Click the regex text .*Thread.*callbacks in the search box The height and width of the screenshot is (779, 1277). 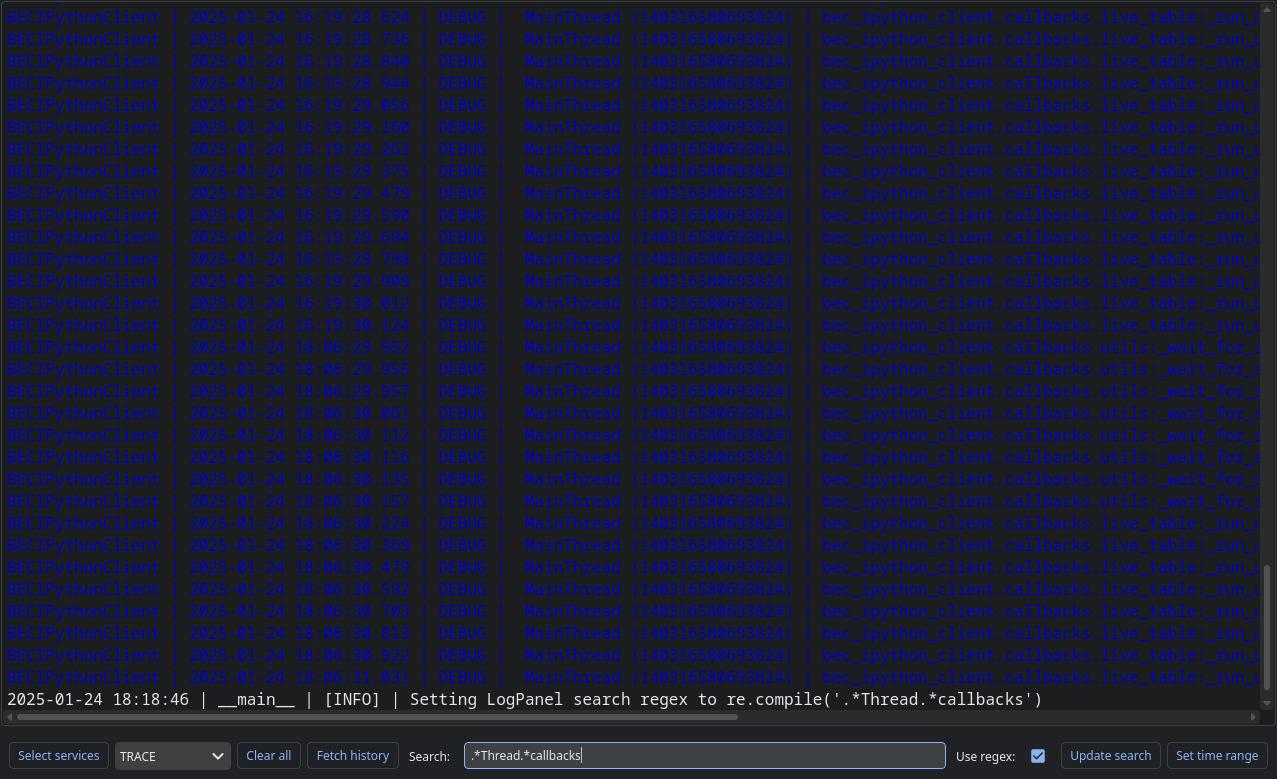click(x=525, y=755)
